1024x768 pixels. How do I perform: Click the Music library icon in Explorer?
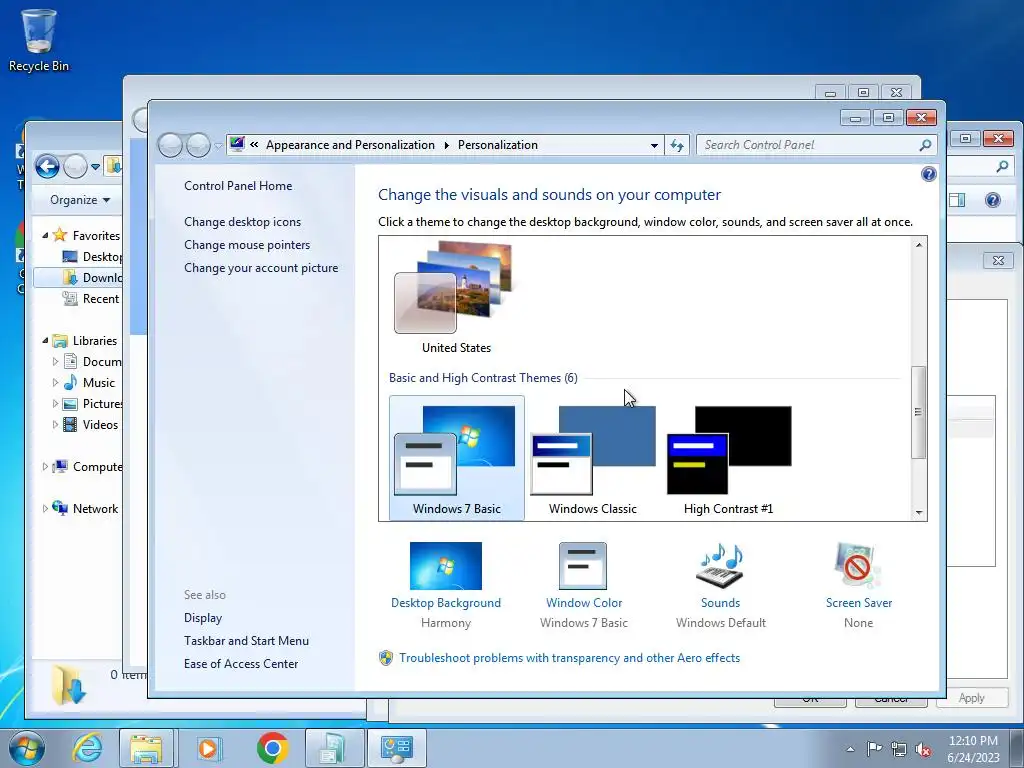(70, 383)
